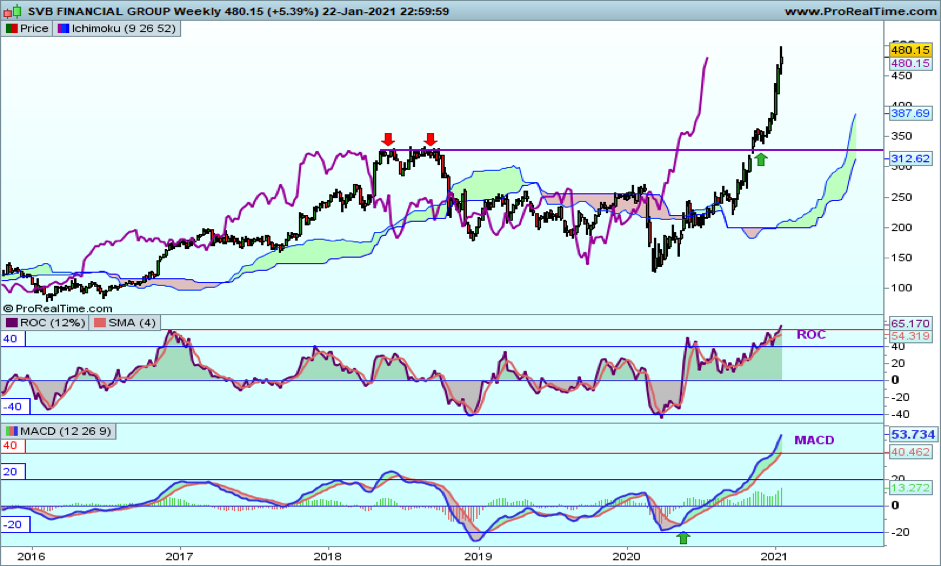This screenshot has height=566, width=941.
Task: Click the red 40 level label in MACD panel
Action: [13, 446]
